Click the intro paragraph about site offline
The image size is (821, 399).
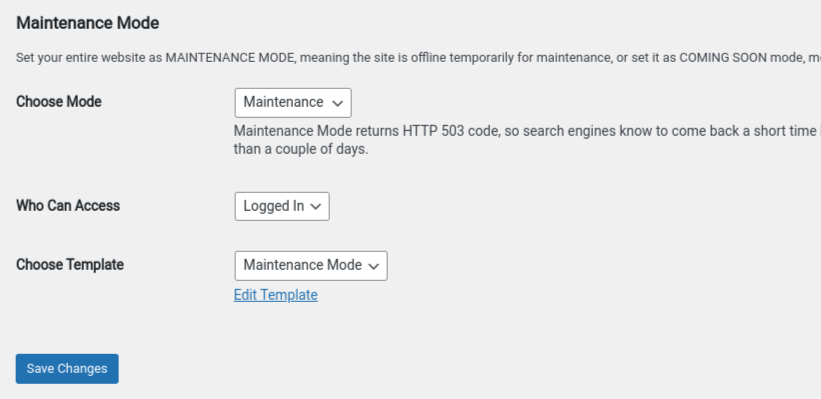tap(418, 58)
